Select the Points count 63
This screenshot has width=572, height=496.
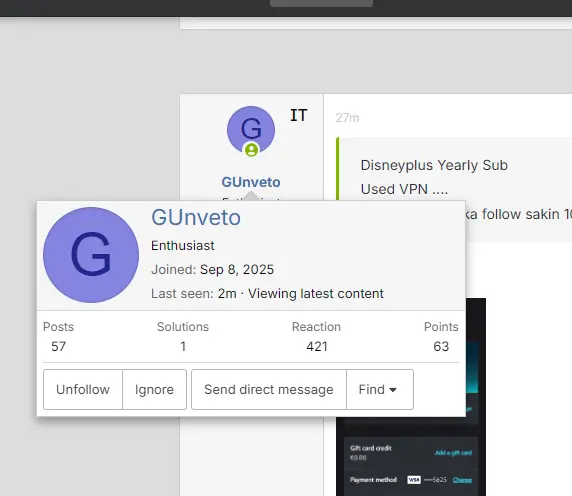[441, 346]
